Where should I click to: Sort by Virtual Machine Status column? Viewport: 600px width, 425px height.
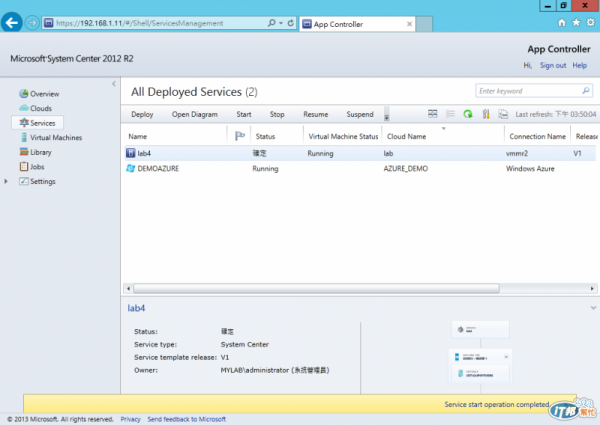pos(343,137)
